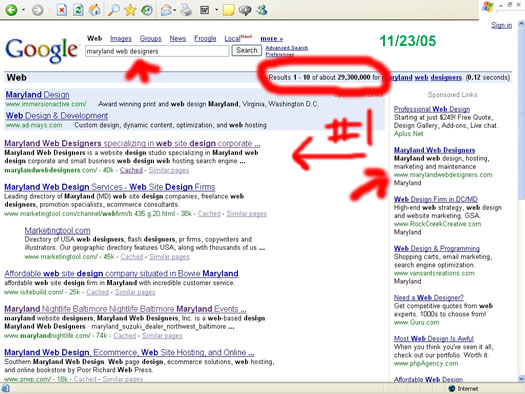
Task: Open Cached link for www.marketingtool.com/ - 45k
Action: pyautogui.click(x=132, y=257)
